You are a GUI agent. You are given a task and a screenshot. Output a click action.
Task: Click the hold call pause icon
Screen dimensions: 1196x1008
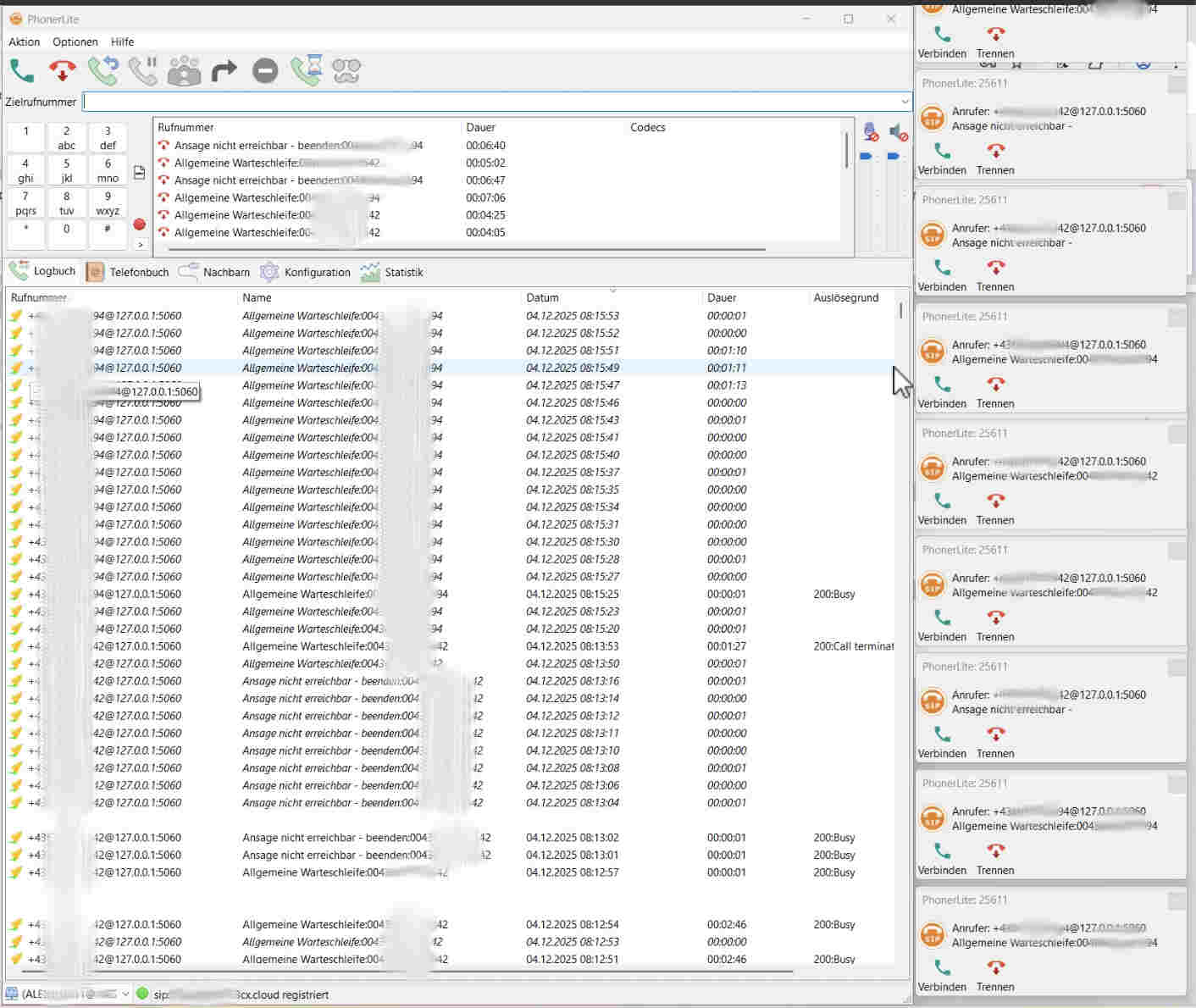(143, 71)
